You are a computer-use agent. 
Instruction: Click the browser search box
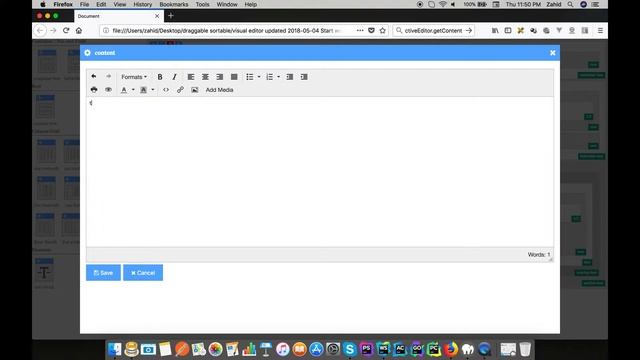(433, 31)
